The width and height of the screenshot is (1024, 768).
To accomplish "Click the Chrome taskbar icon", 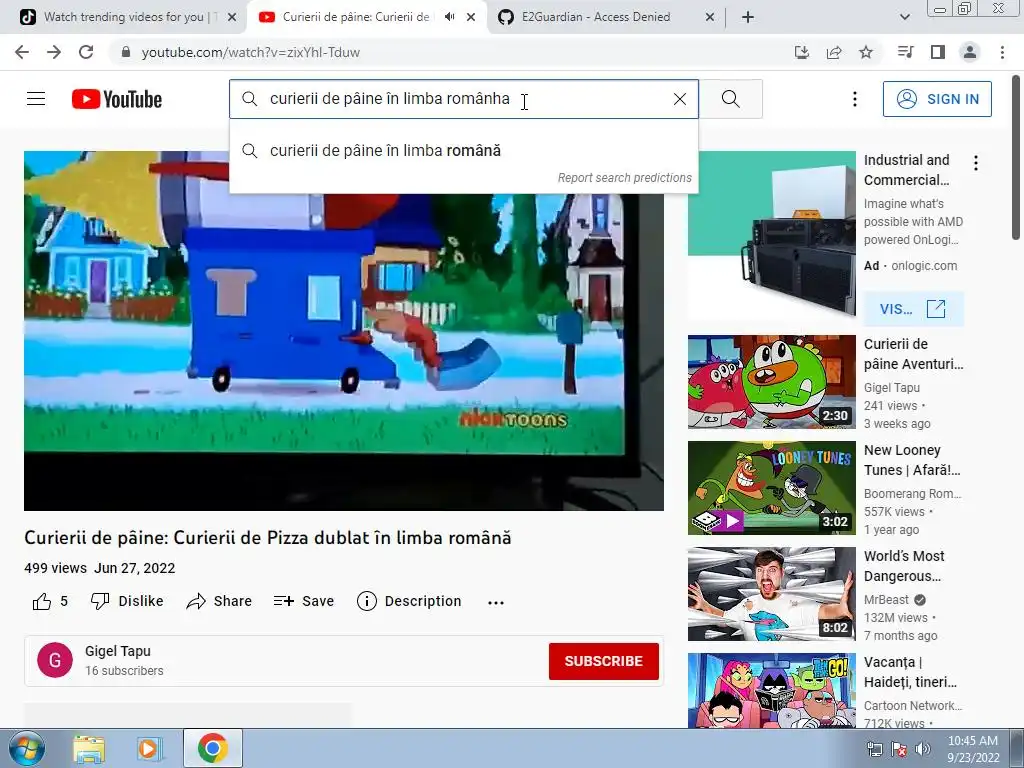I will tap(213, 748).
